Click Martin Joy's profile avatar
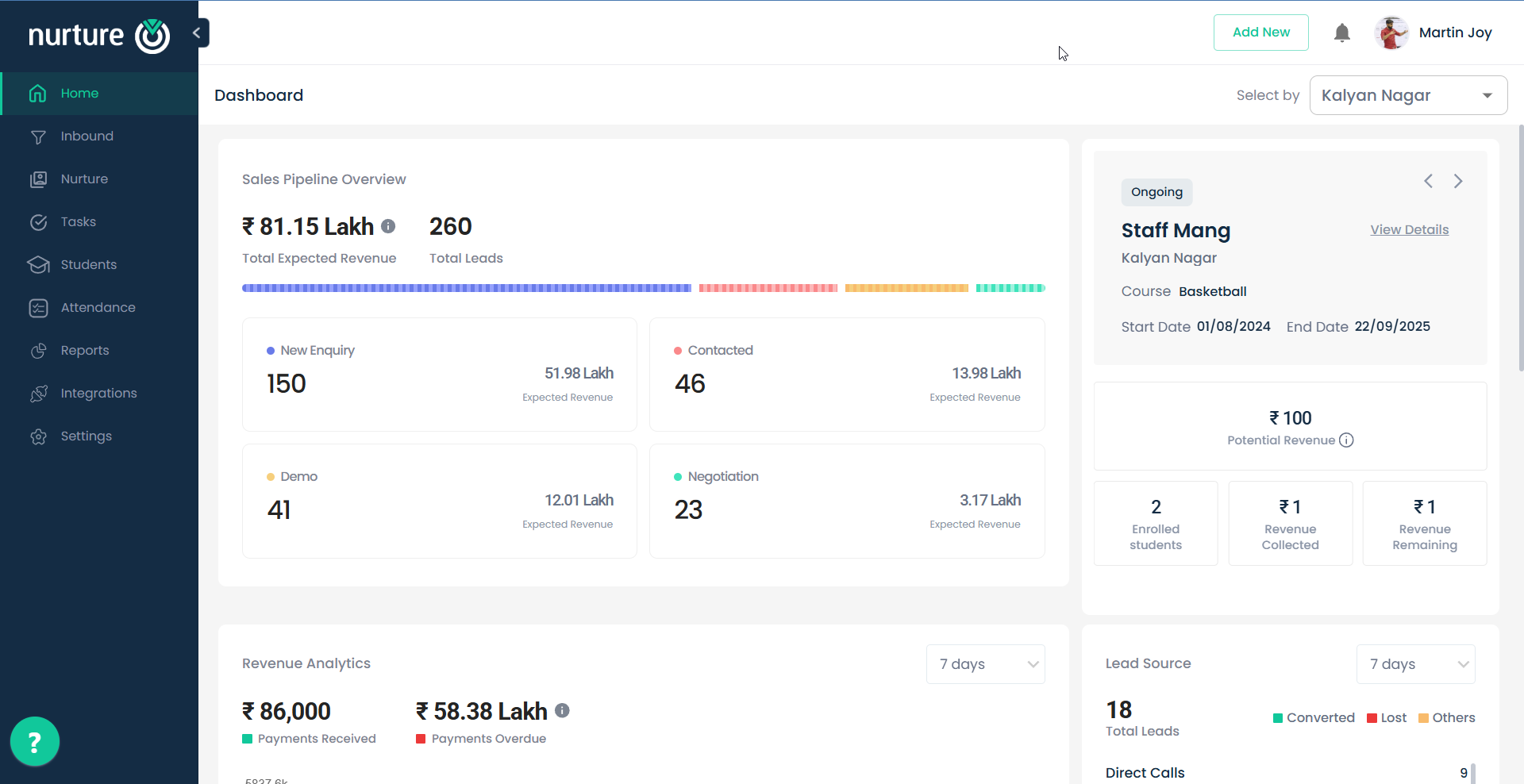This screenshot has height=784, width=1524. pos(1391,33)
